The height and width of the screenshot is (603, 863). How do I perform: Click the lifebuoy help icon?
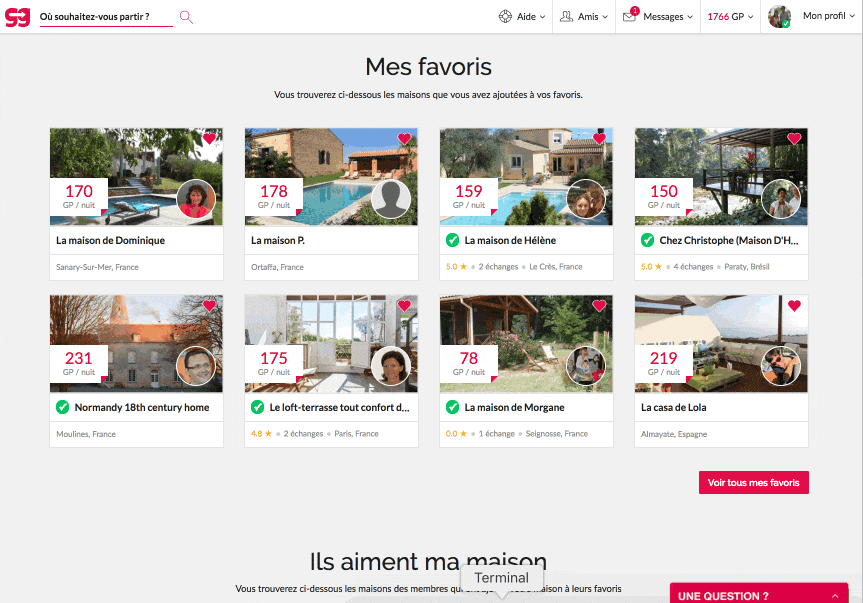coord(505,17)
